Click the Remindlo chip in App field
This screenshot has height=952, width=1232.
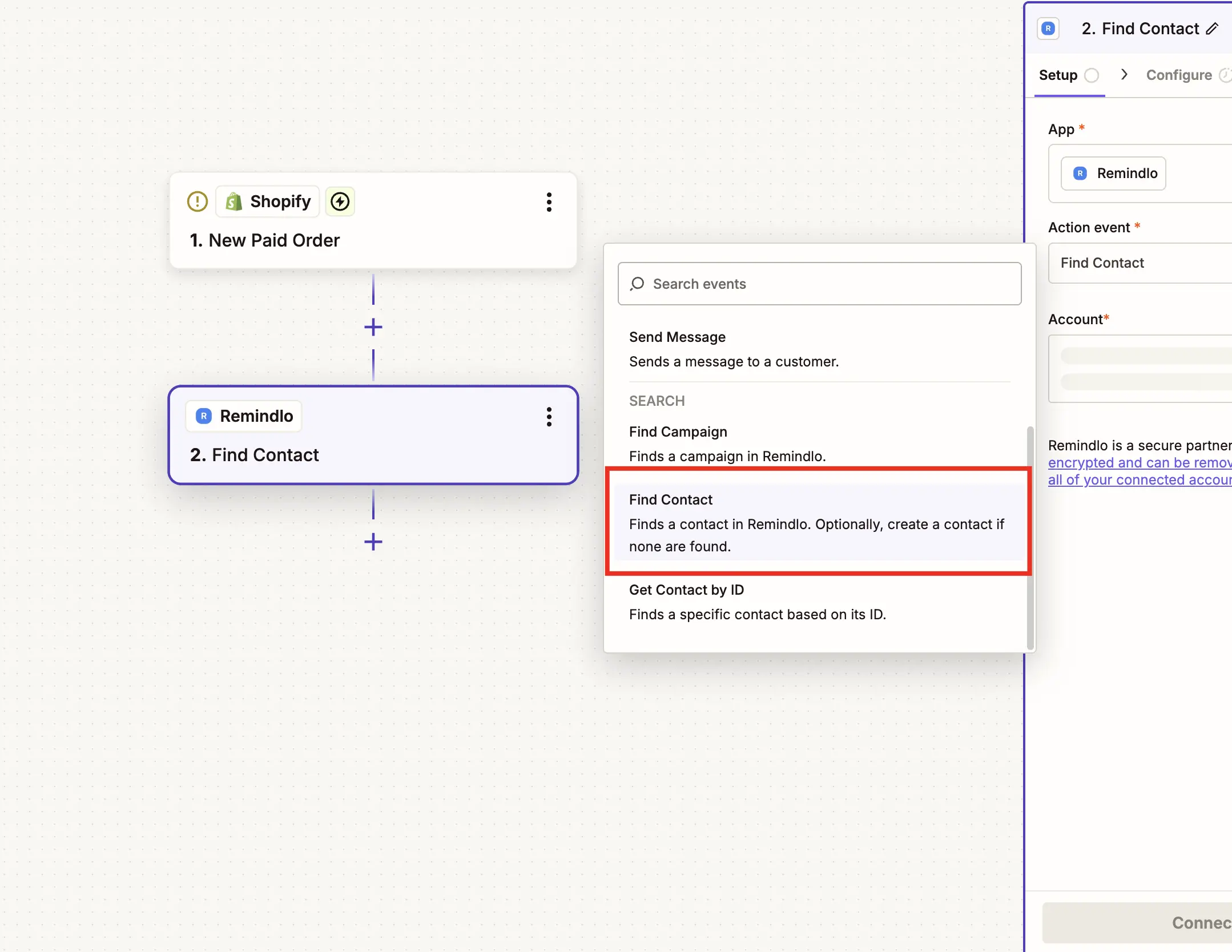(x=1113, y=174)
